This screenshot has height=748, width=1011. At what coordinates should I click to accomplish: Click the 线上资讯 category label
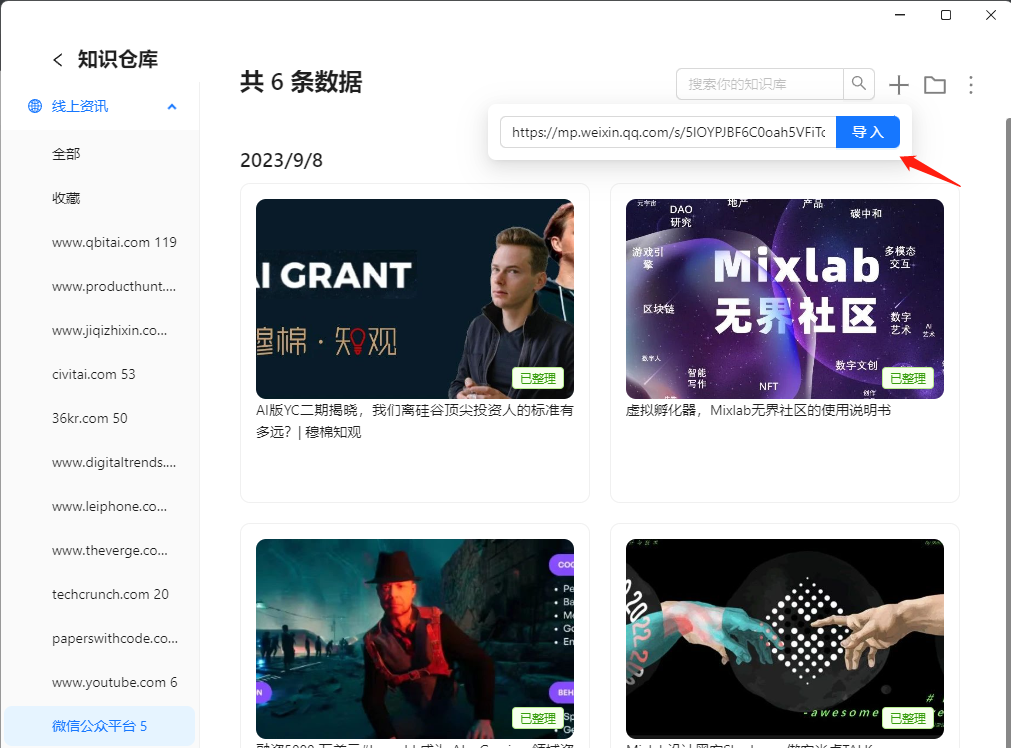80,106
